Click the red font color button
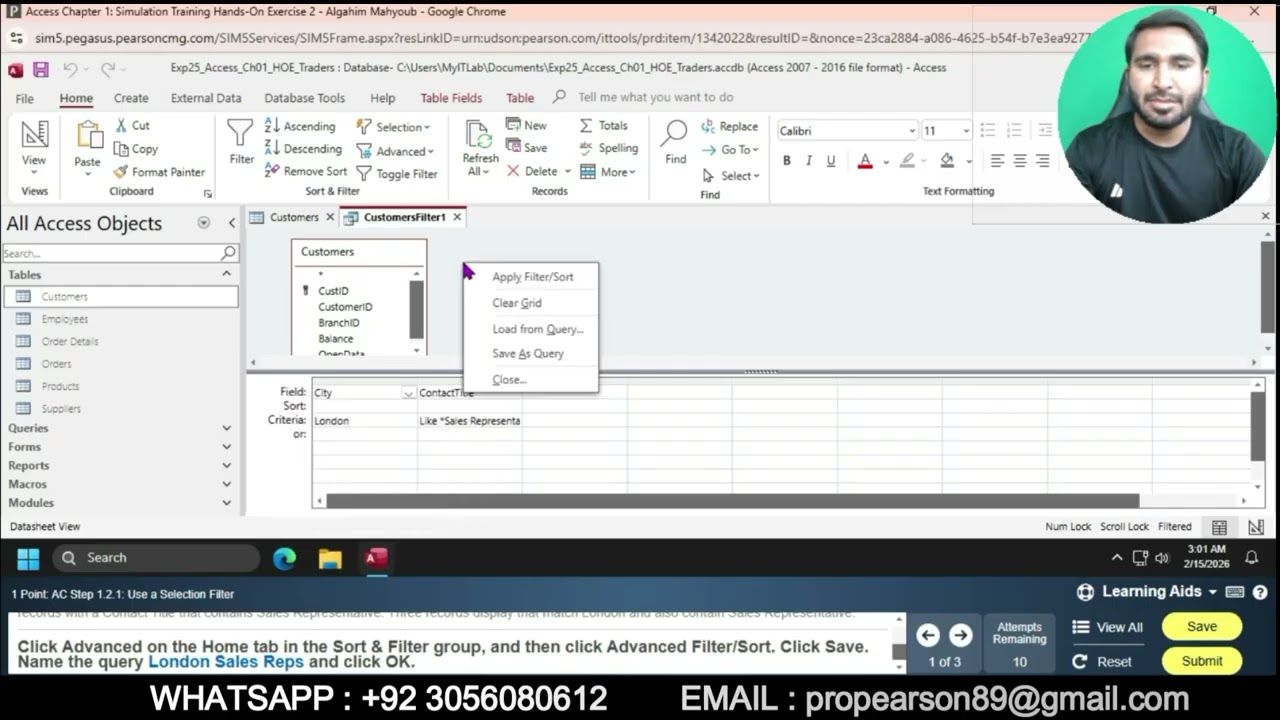Image resolution: width=1280 pixels, height=720 pixels. point(865,161)
